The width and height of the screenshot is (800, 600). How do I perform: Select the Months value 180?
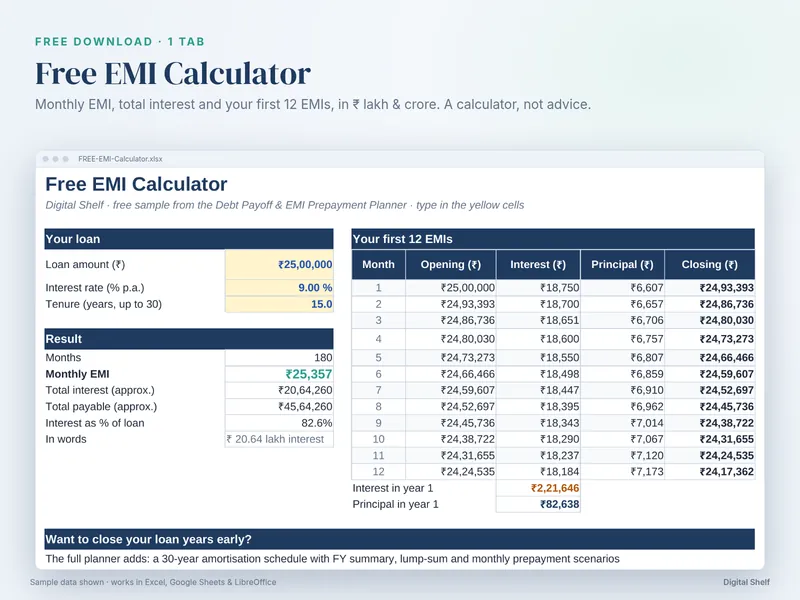(279, 358)
